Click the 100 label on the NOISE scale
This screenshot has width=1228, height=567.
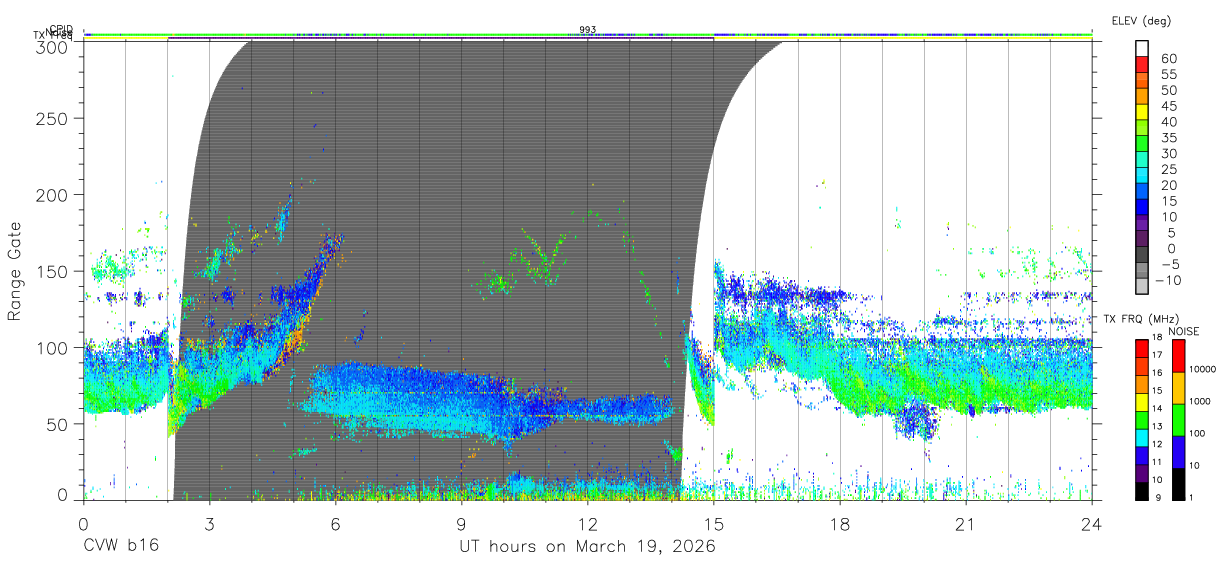pyautogui.click(x=1195, y=433)
